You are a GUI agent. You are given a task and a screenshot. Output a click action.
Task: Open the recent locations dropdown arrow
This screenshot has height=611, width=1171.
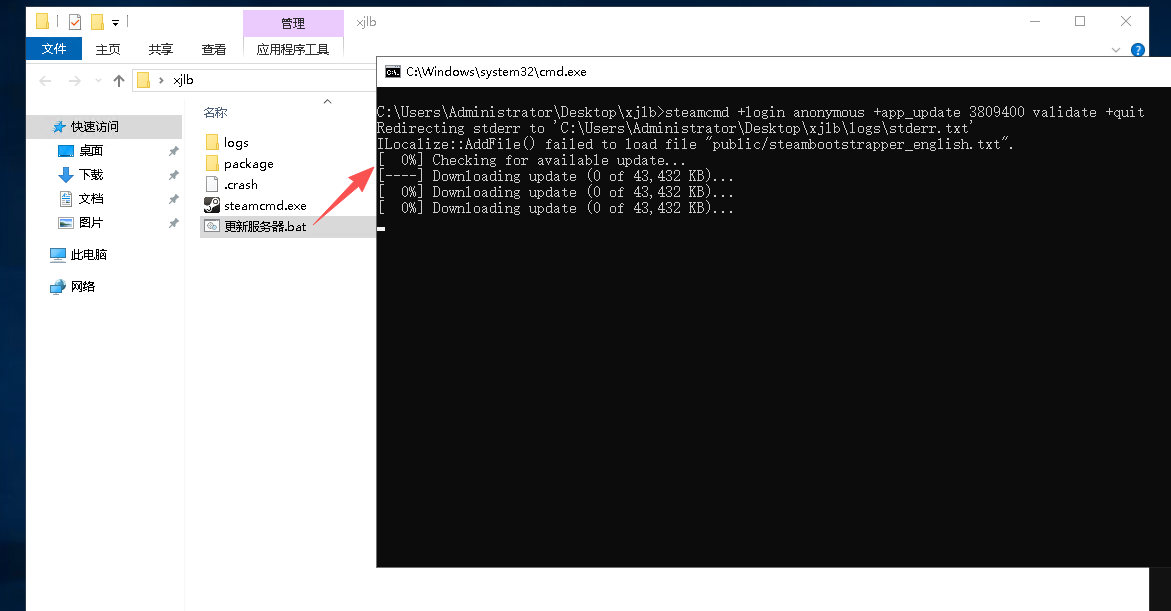pos(97,81)
